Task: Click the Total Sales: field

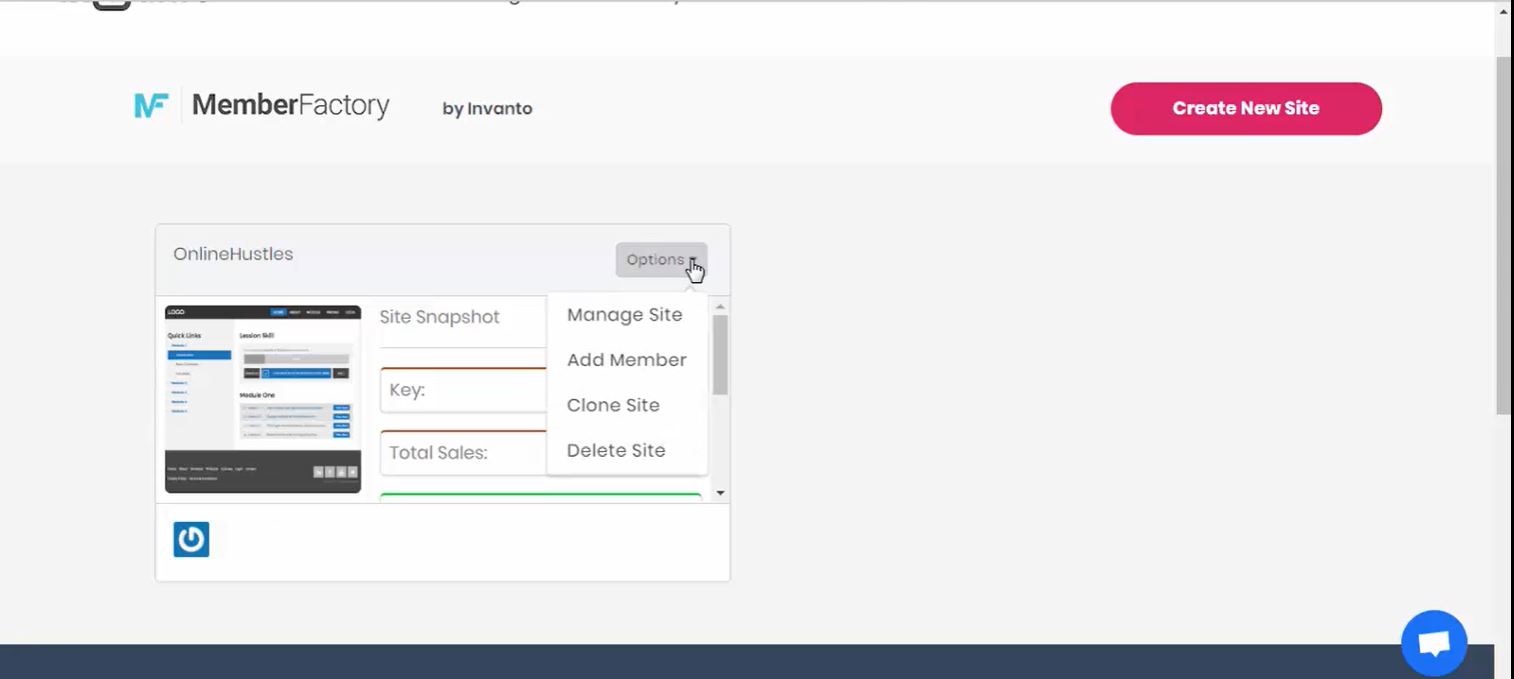Action: pos(464,452)
